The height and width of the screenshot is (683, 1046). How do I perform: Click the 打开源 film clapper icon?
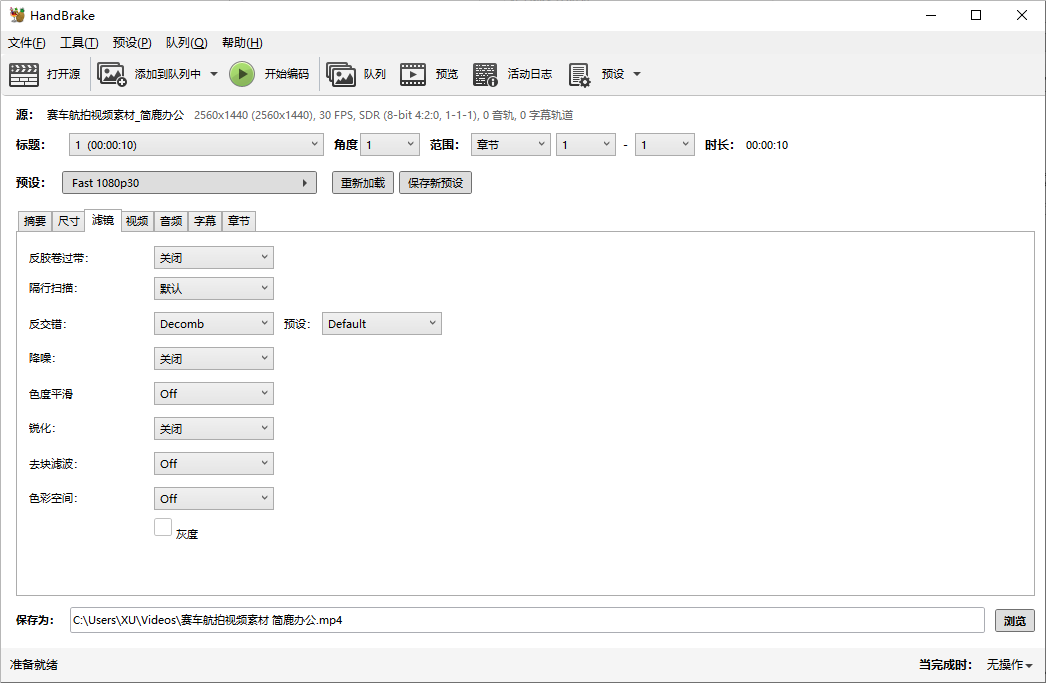pos(24,74)
